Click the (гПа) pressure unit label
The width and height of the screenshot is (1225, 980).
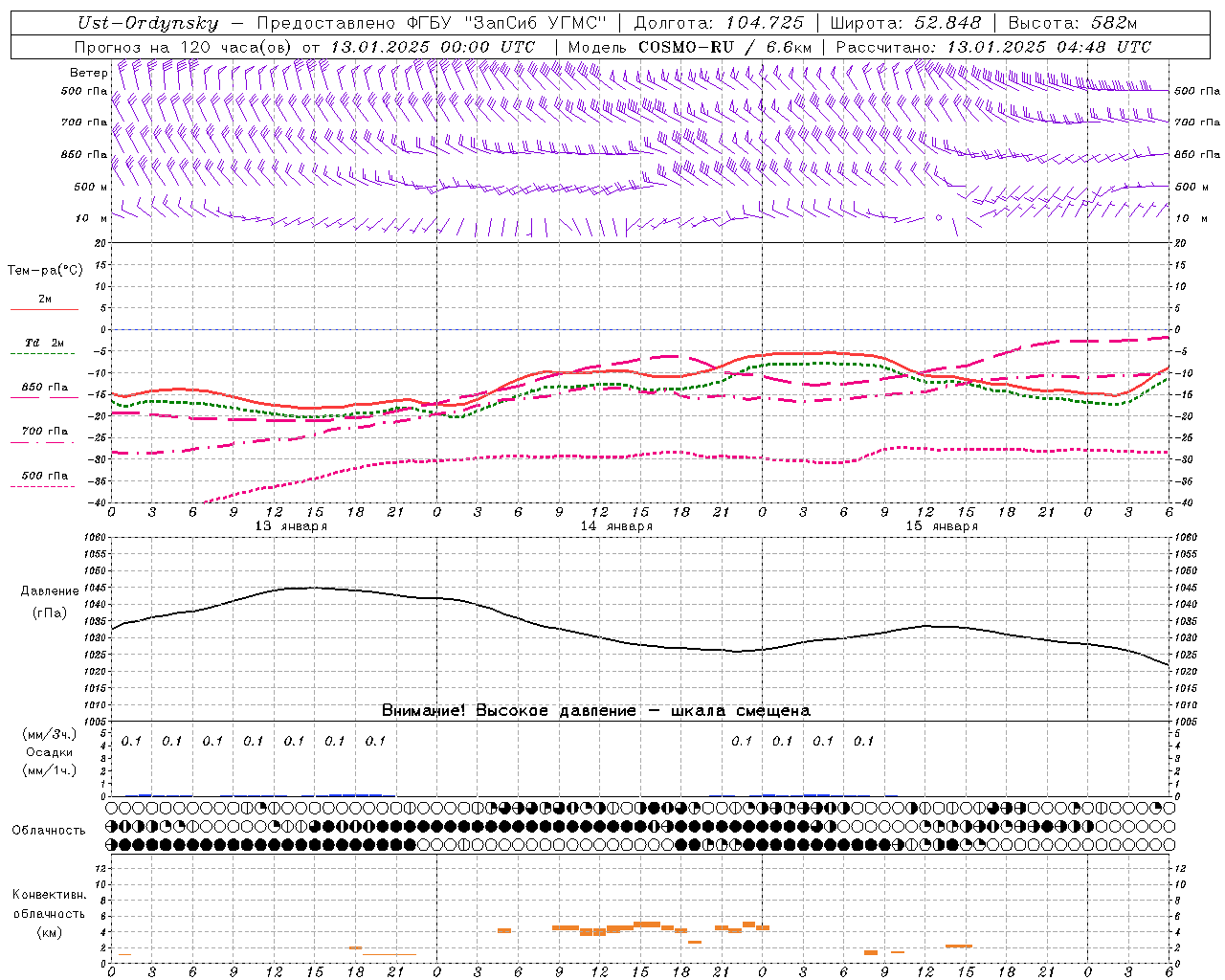[x=50, y=613]
